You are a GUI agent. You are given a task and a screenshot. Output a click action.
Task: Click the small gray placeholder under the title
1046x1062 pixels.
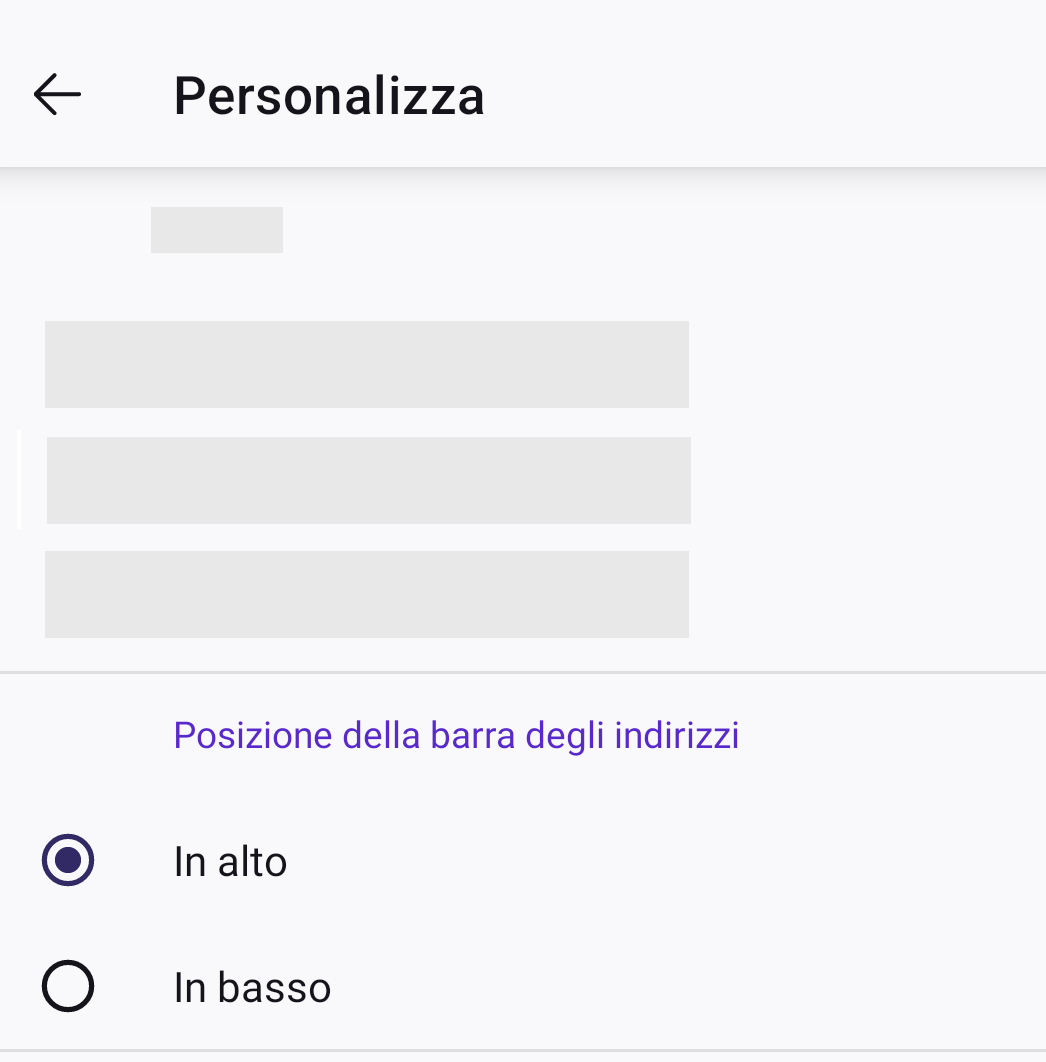coord(217,230)
